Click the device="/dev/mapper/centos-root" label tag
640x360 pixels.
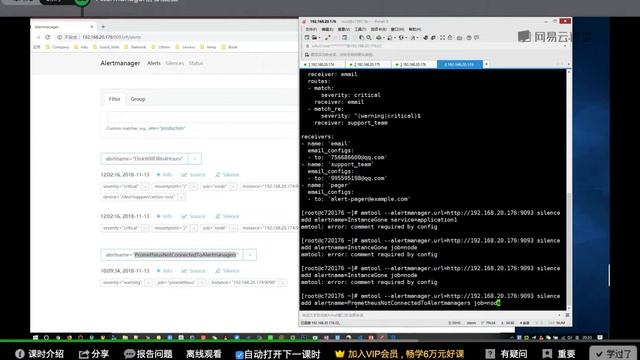click(139, 197)
